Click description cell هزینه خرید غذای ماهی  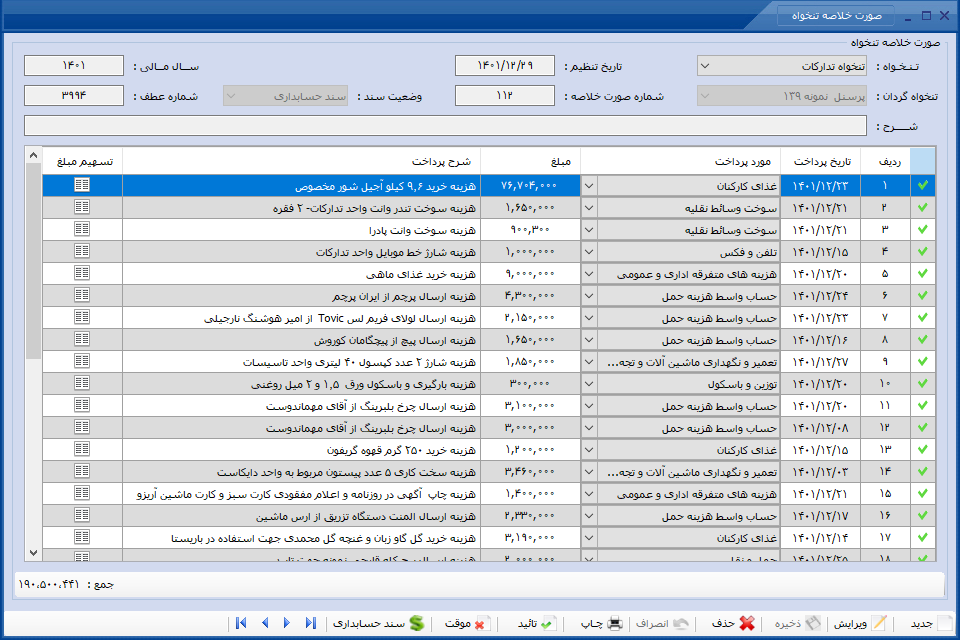point(301,274)
